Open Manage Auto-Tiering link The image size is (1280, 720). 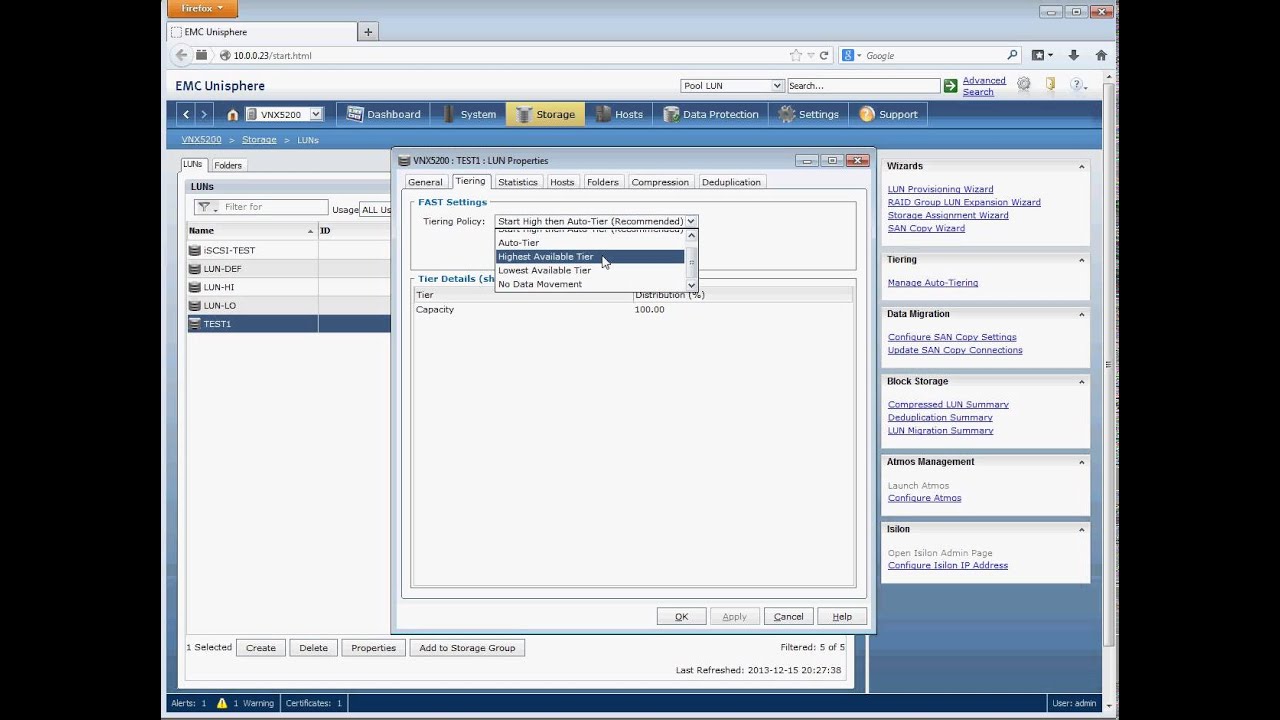933,283
